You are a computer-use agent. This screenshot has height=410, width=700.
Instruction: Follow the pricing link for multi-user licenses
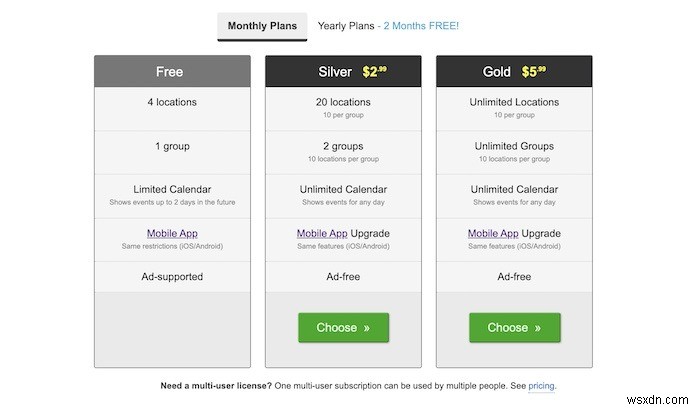[x=541, y=385]
